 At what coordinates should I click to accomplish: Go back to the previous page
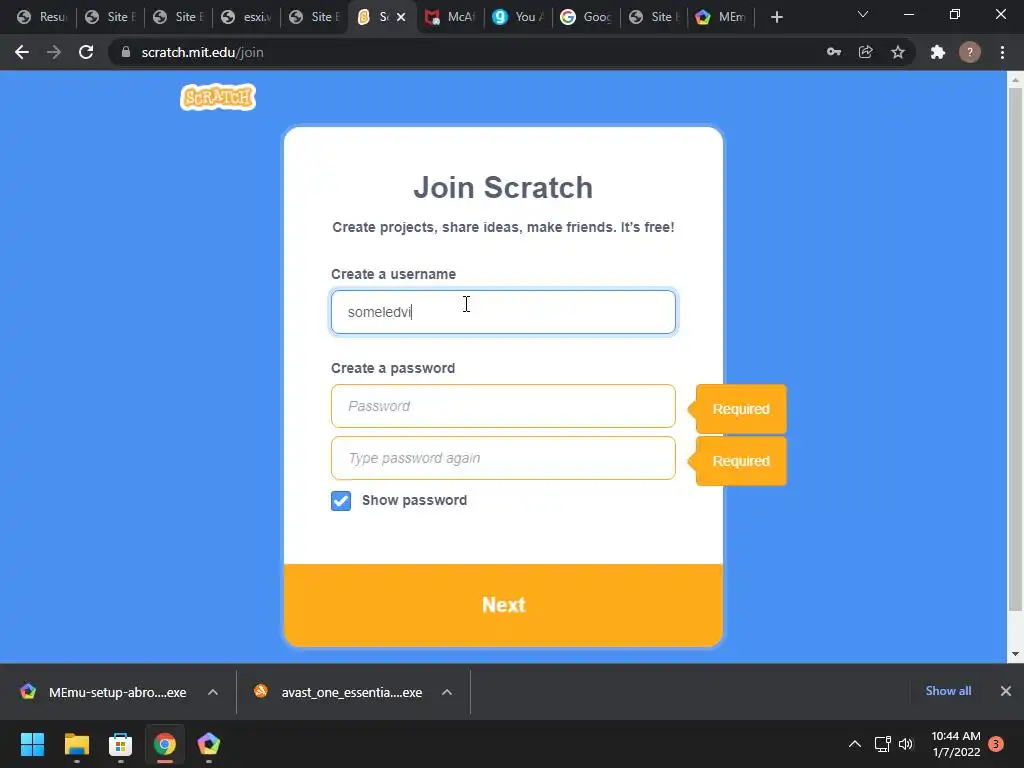22,52
